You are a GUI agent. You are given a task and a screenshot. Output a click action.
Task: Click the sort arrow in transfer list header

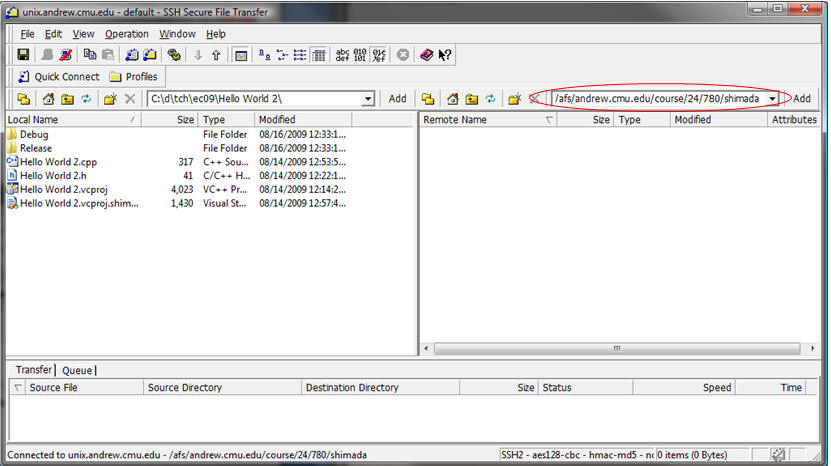coord(18,388)
